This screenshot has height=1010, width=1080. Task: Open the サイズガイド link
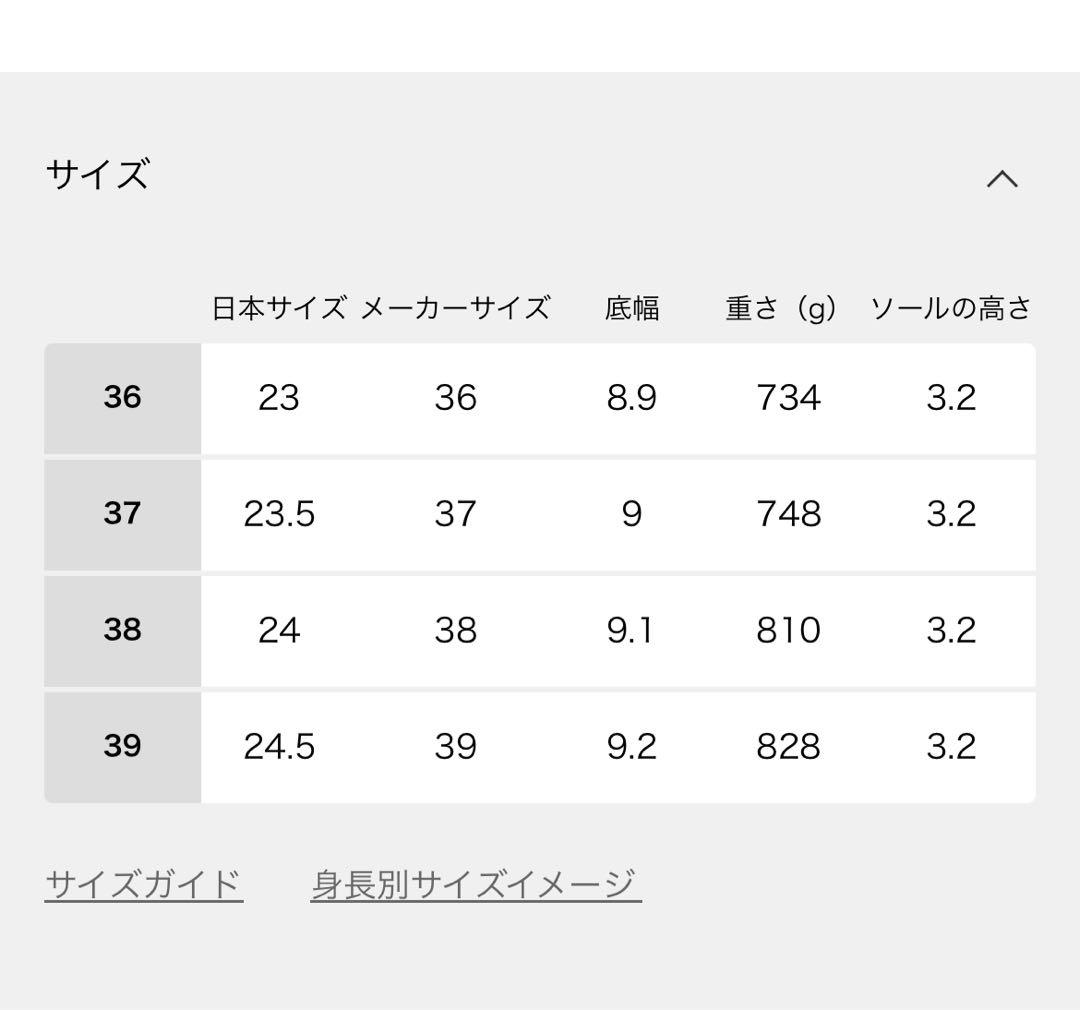[143, 882]
